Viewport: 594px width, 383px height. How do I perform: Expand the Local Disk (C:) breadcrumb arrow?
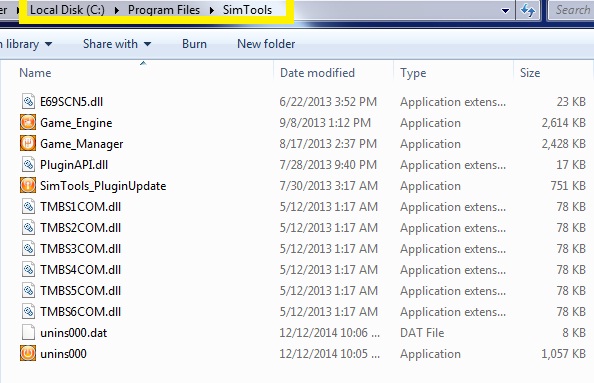click(x=117, y=10)
